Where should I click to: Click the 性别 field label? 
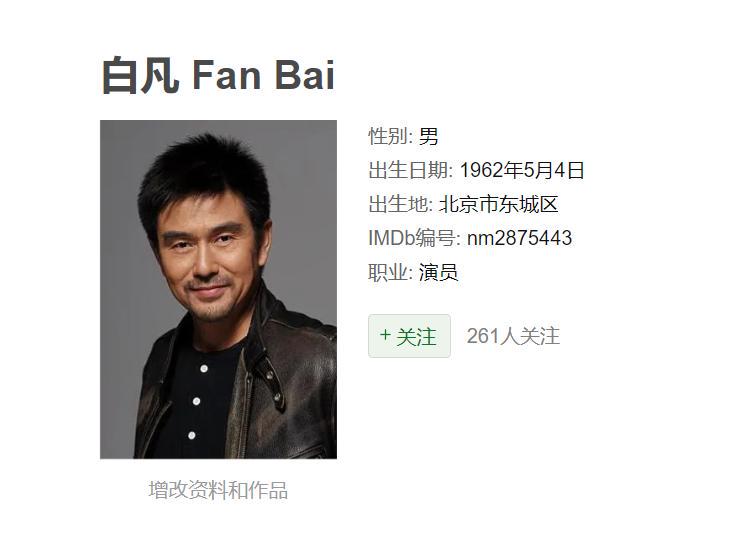point(390,136)
